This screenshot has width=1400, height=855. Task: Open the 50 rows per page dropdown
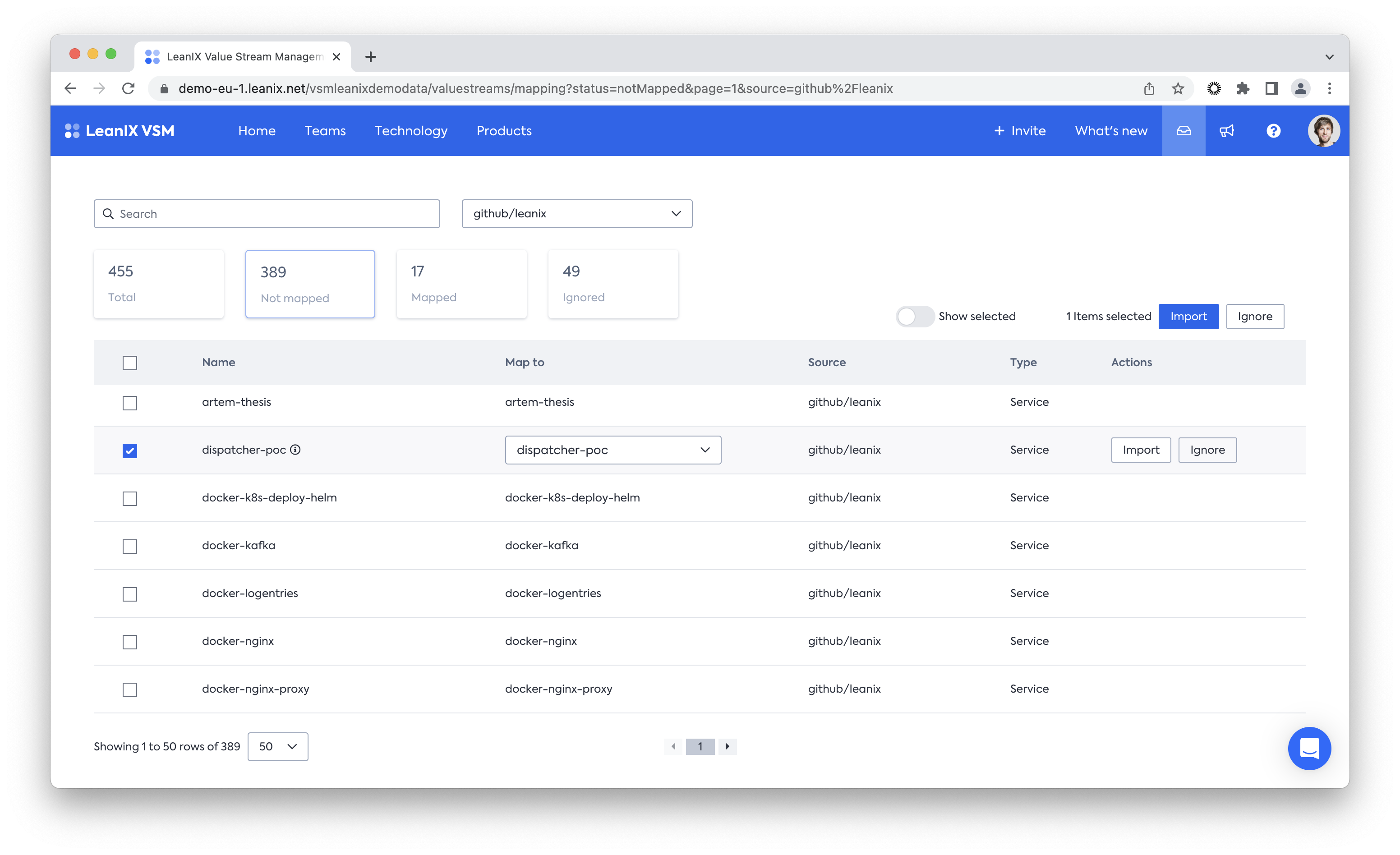click(x=277, y=746)
